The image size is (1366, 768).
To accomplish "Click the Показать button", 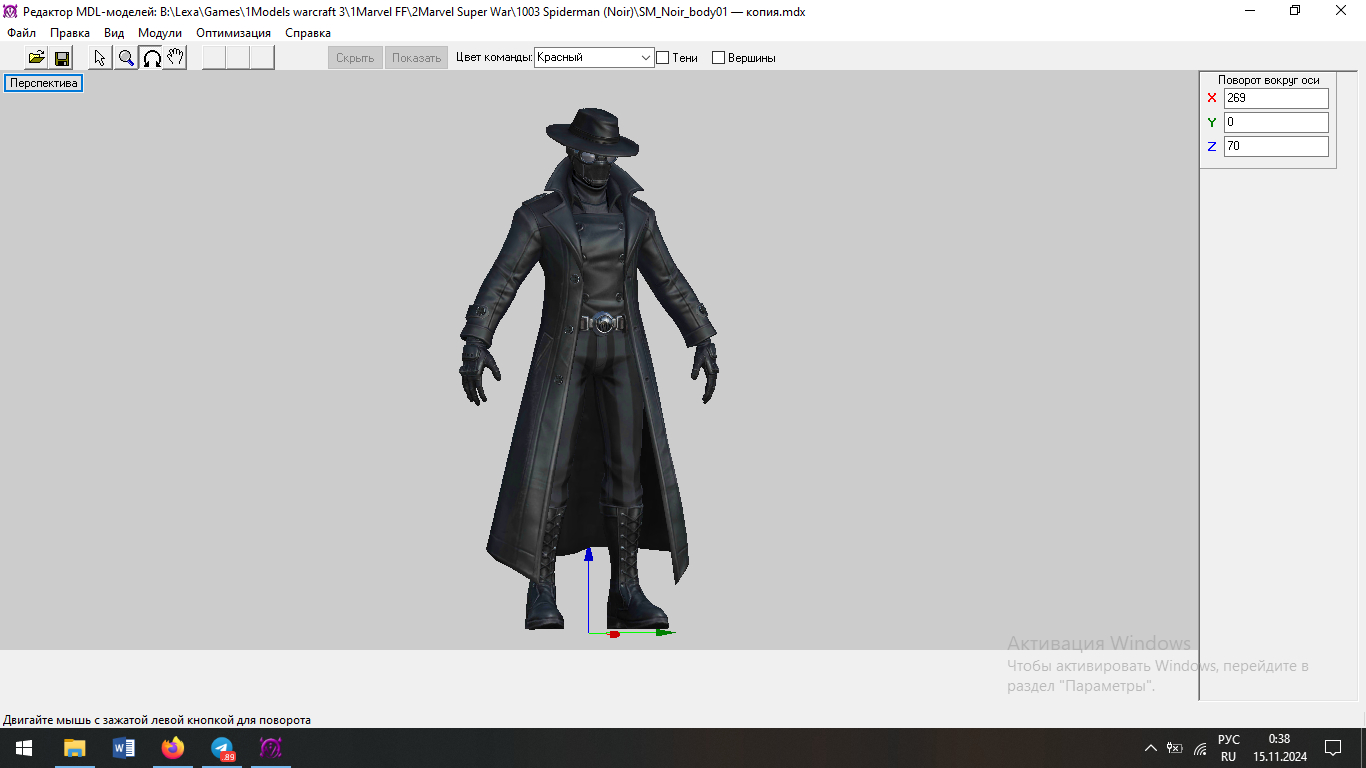I will click(x=416, y=58).
